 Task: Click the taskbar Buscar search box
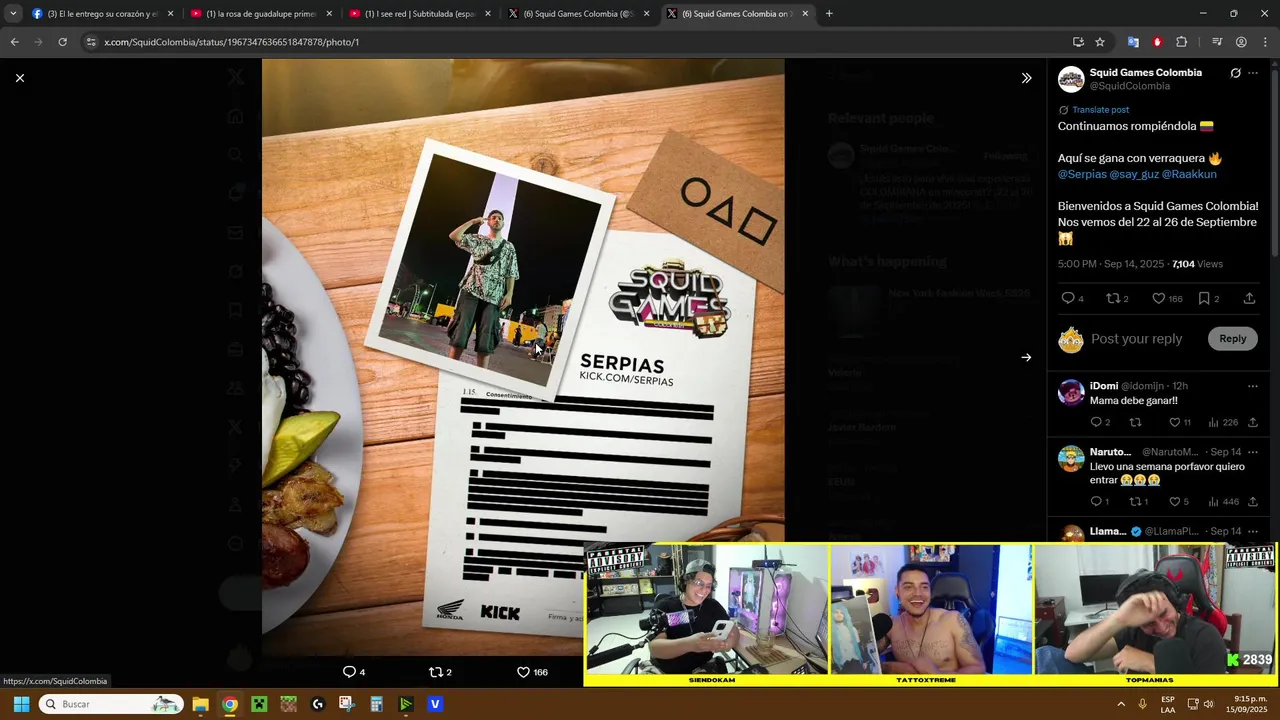[112, 704]
